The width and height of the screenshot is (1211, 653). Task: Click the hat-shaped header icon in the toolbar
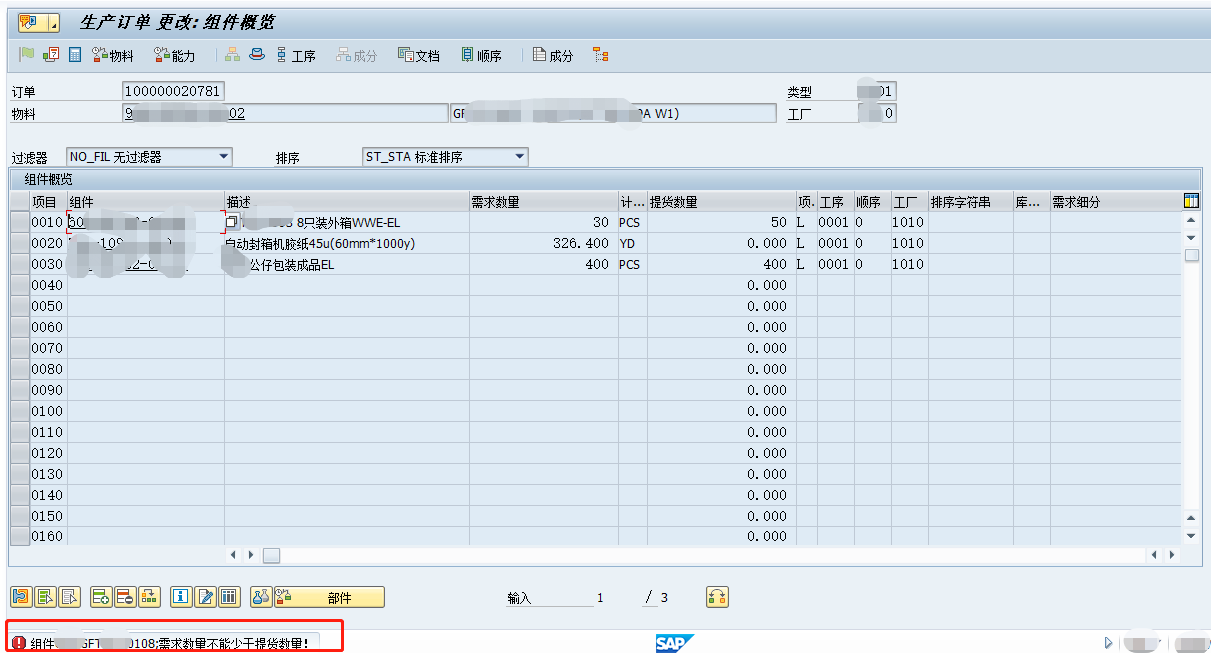[x=257, y=55]
